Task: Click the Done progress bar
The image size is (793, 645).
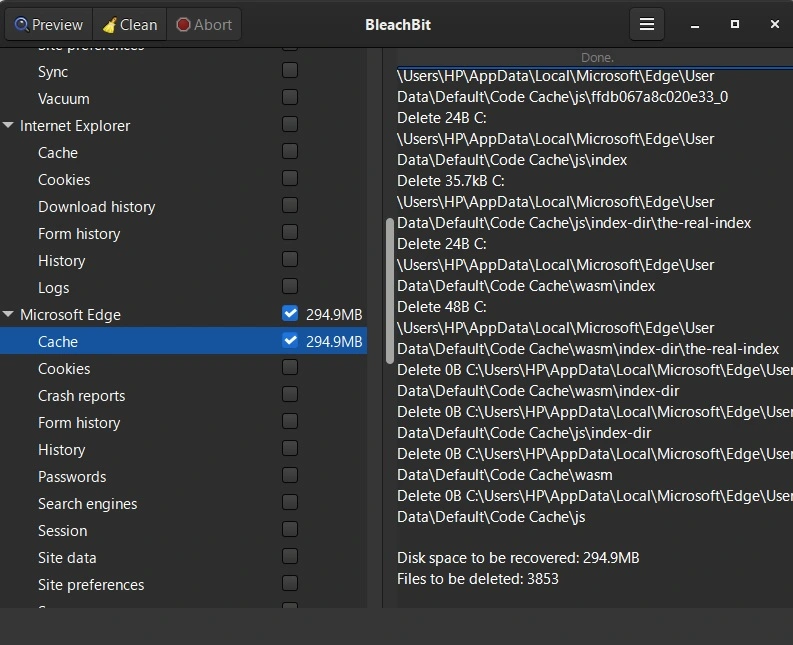Action: pyautogui.click(x=595, y=58)
